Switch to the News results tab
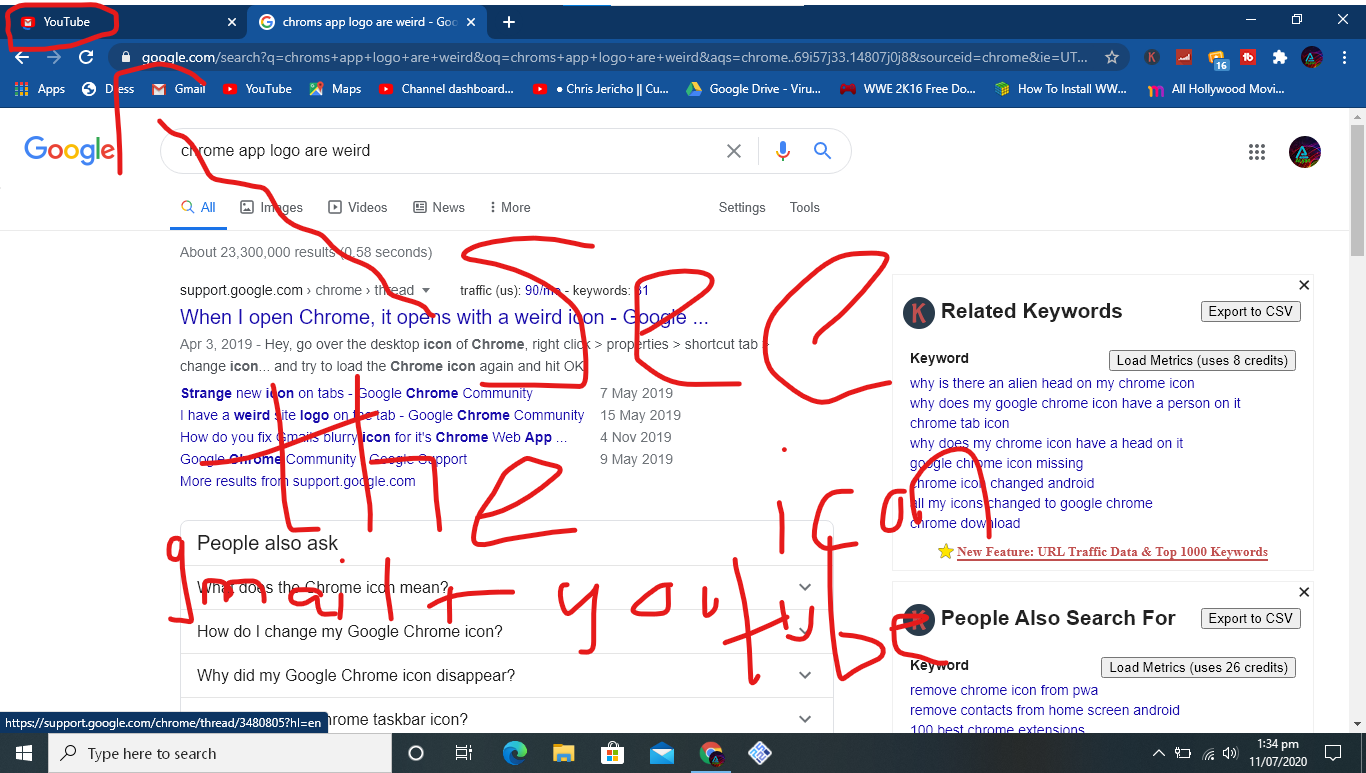The image size is (1366, 773). 439,207
